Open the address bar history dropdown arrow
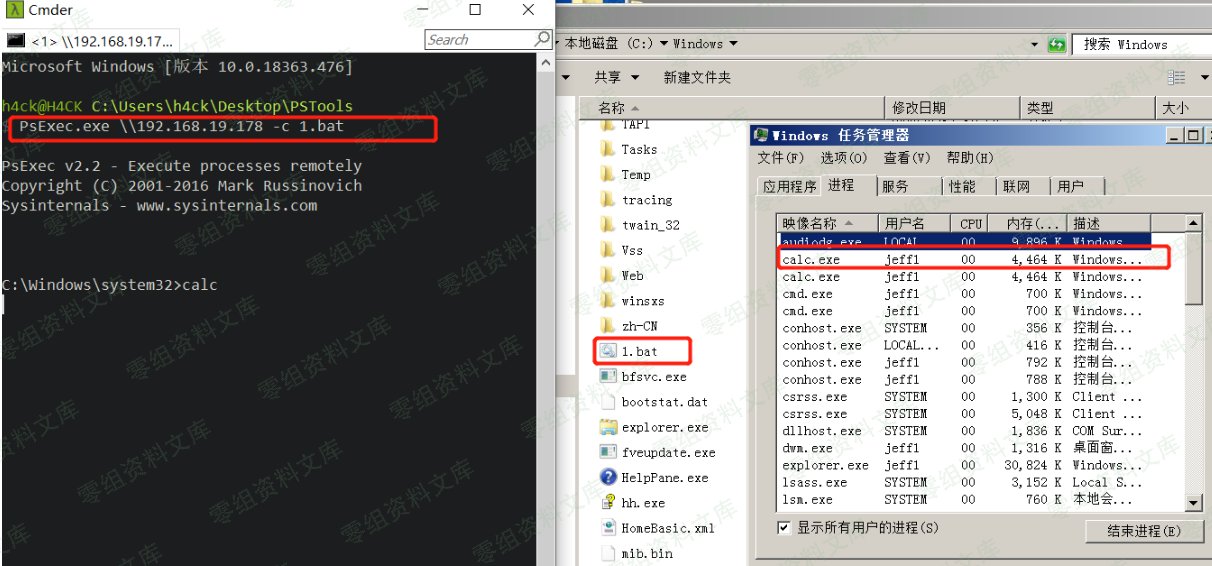This screenshot has height=566, width=1212. 1035,44
